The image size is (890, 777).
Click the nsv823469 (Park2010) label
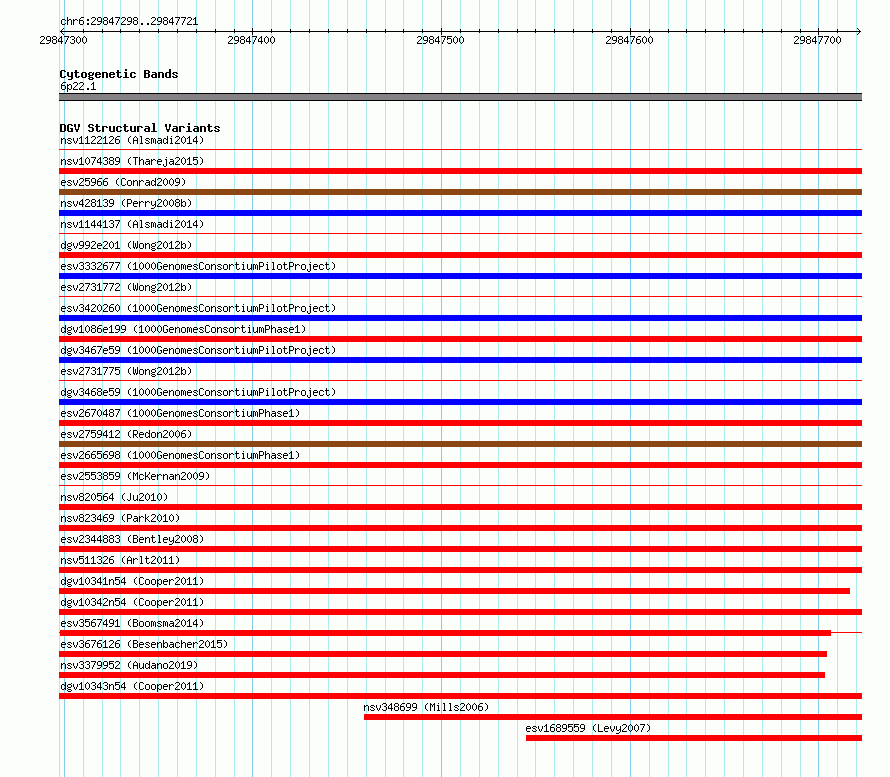120,518
